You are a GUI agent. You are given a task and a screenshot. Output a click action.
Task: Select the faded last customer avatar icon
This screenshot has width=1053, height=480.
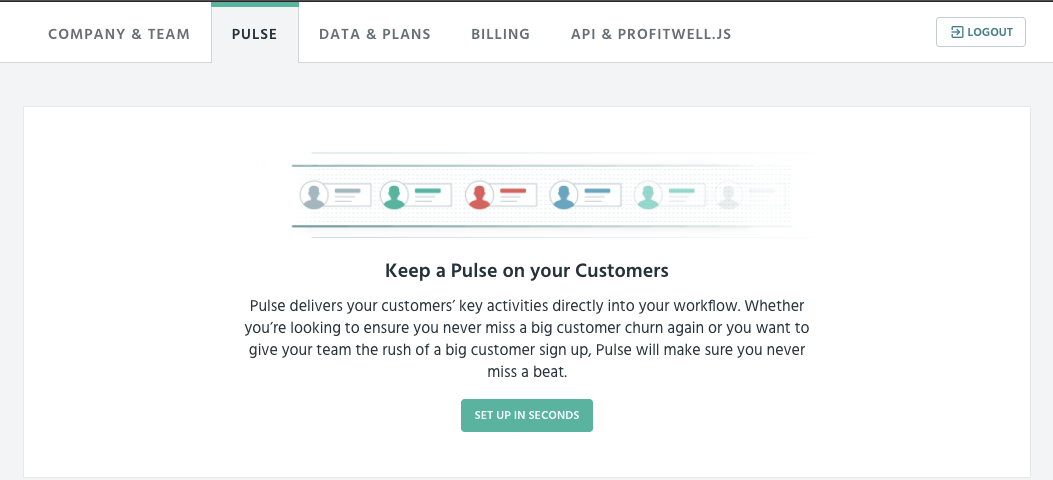pyautogui.click(x=728, y=195)
